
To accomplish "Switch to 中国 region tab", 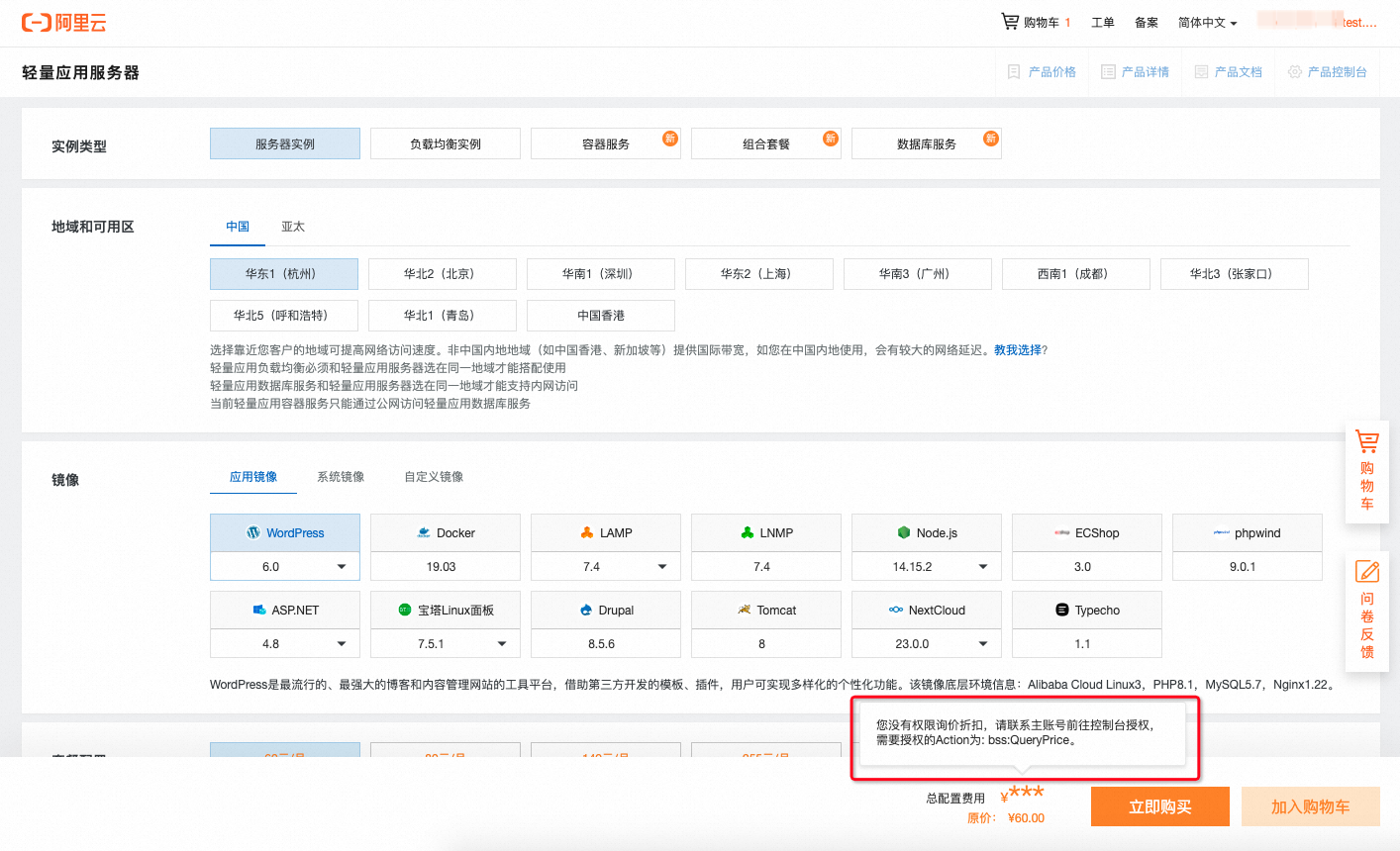I will pos(238,227).
